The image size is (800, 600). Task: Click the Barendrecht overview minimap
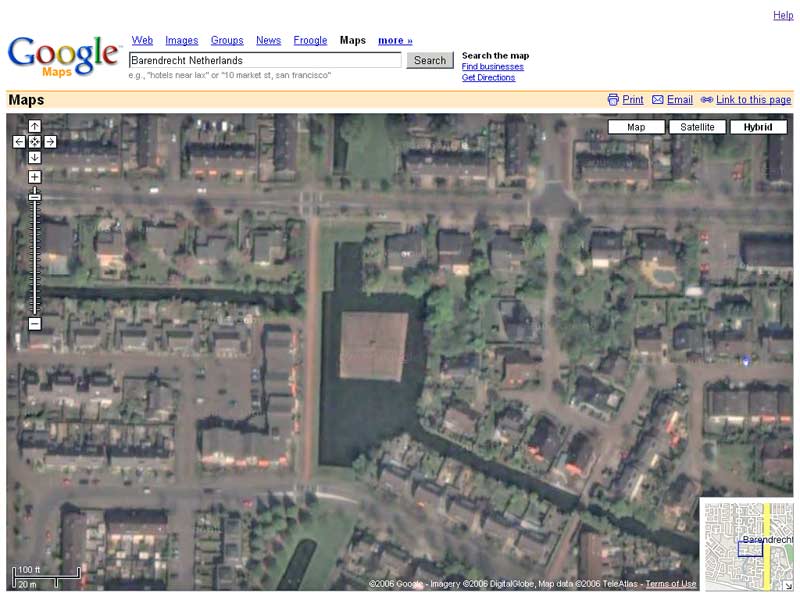pyautogui.click(x=747, y=545)
